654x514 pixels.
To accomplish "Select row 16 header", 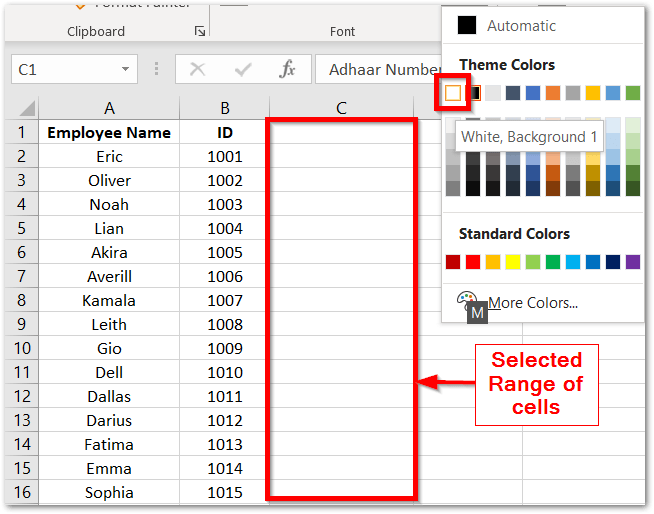I will 22,492.
